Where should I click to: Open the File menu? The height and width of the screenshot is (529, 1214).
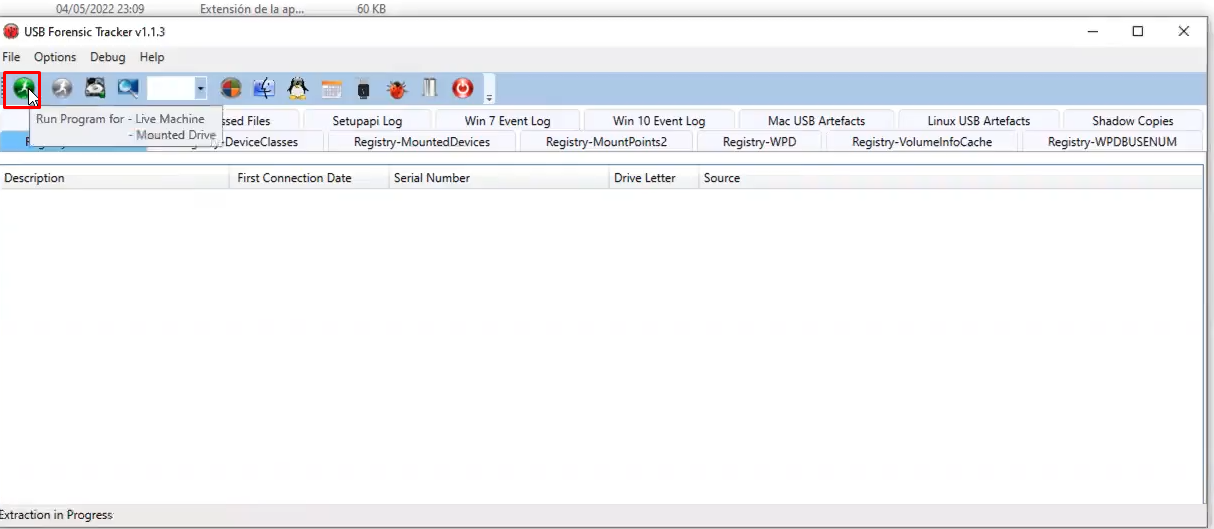click(11, 57)
